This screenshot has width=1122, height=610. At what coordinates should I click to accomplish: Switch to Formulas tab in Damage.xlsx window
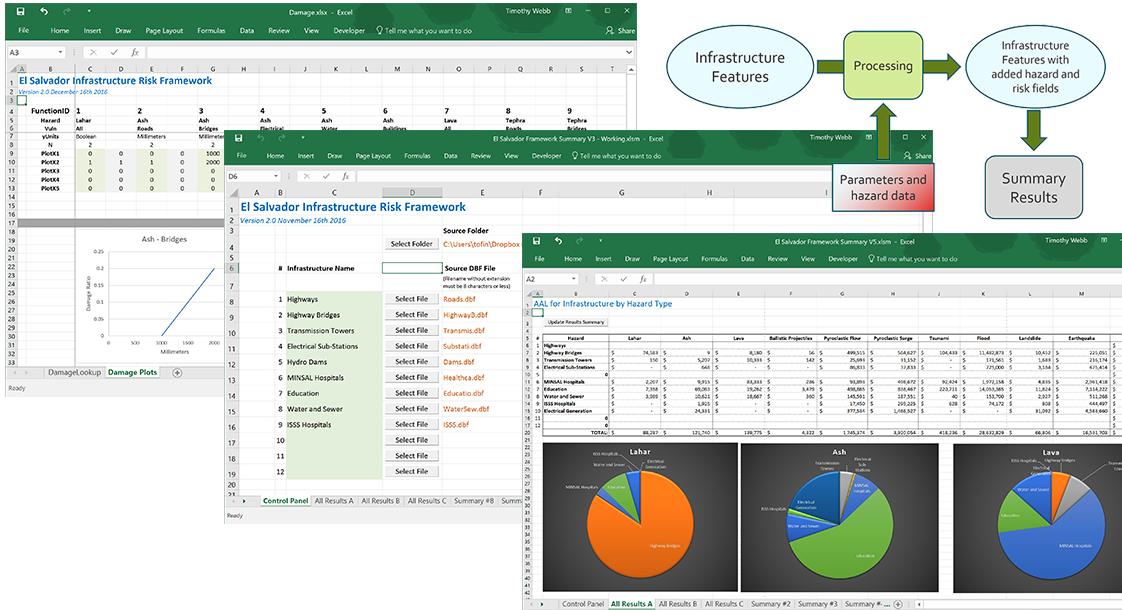(x=211, y=31)
